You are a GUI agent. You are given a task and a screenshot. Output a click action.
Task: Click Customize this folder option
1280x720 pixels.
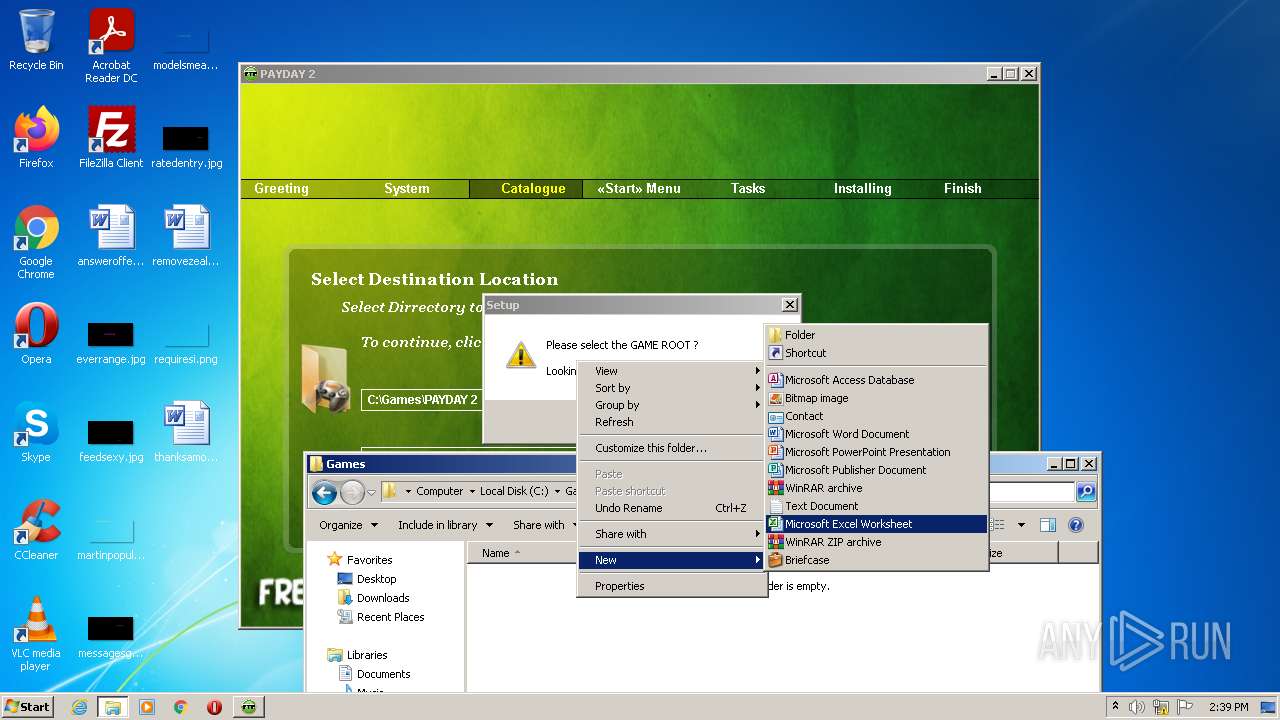coord(672,448)
